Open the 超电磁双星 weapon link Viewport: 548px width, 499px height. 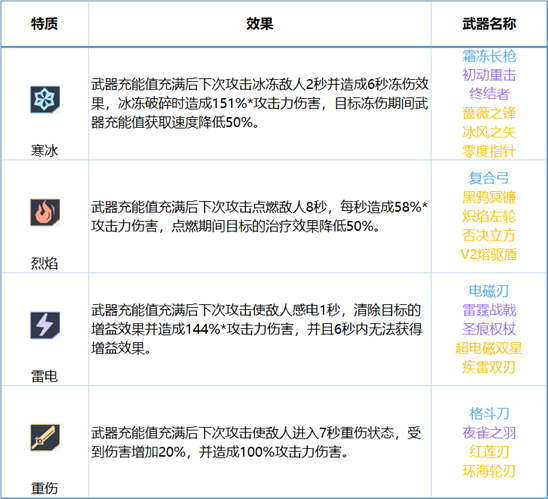click(489, 348)
